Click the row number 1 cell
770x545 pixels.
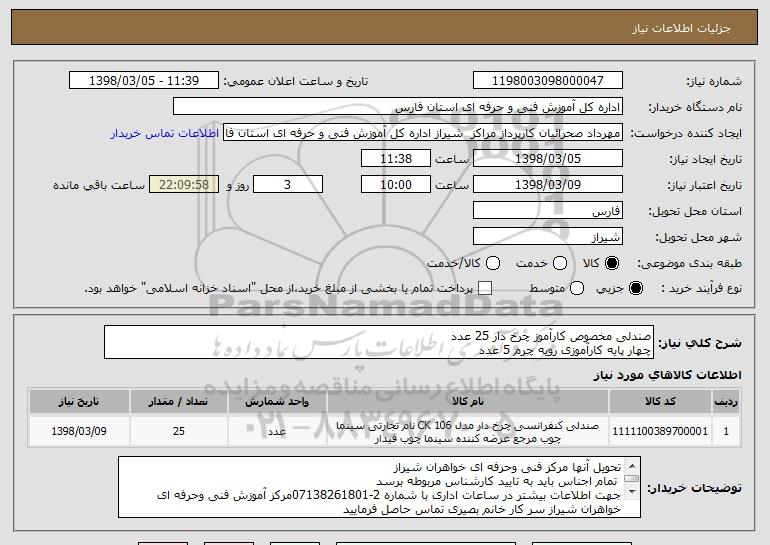tap(726, 431)
